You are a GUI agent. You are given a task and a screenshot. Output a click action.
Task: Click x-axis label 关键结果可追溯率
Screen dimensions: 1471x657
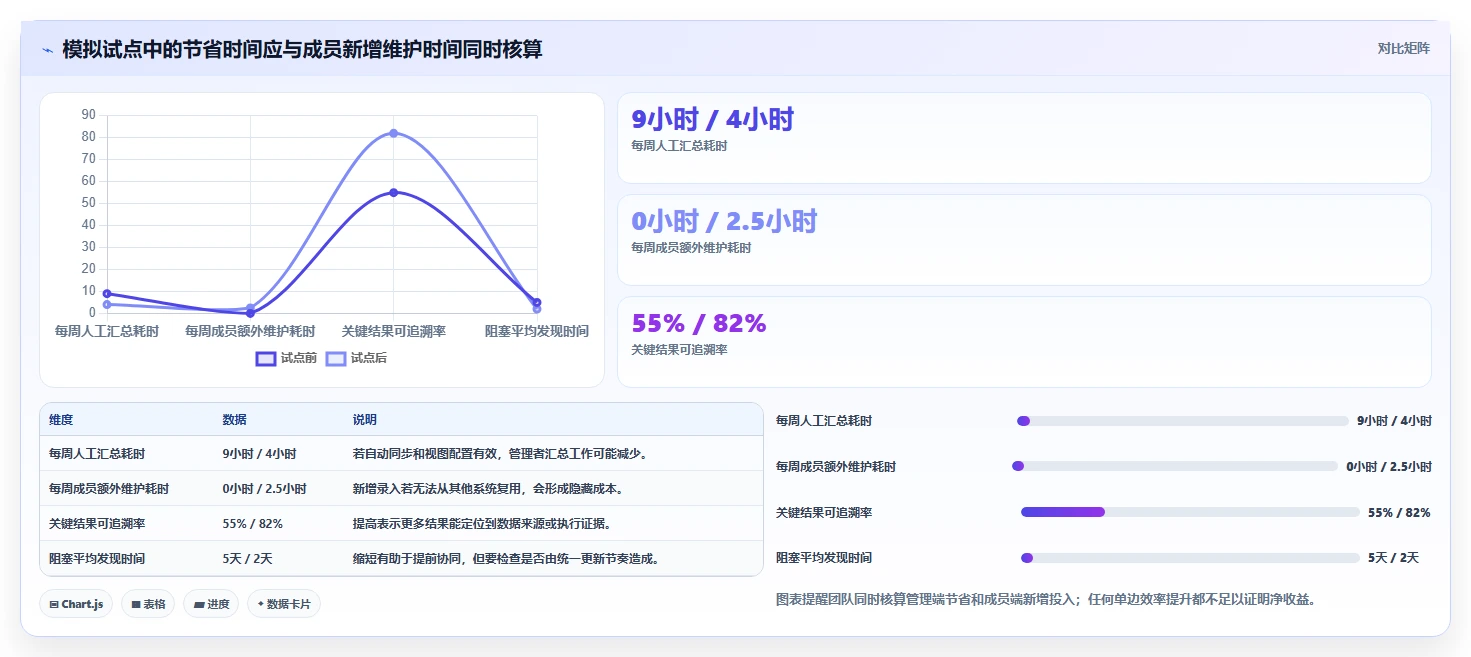[x=393, y=331]
